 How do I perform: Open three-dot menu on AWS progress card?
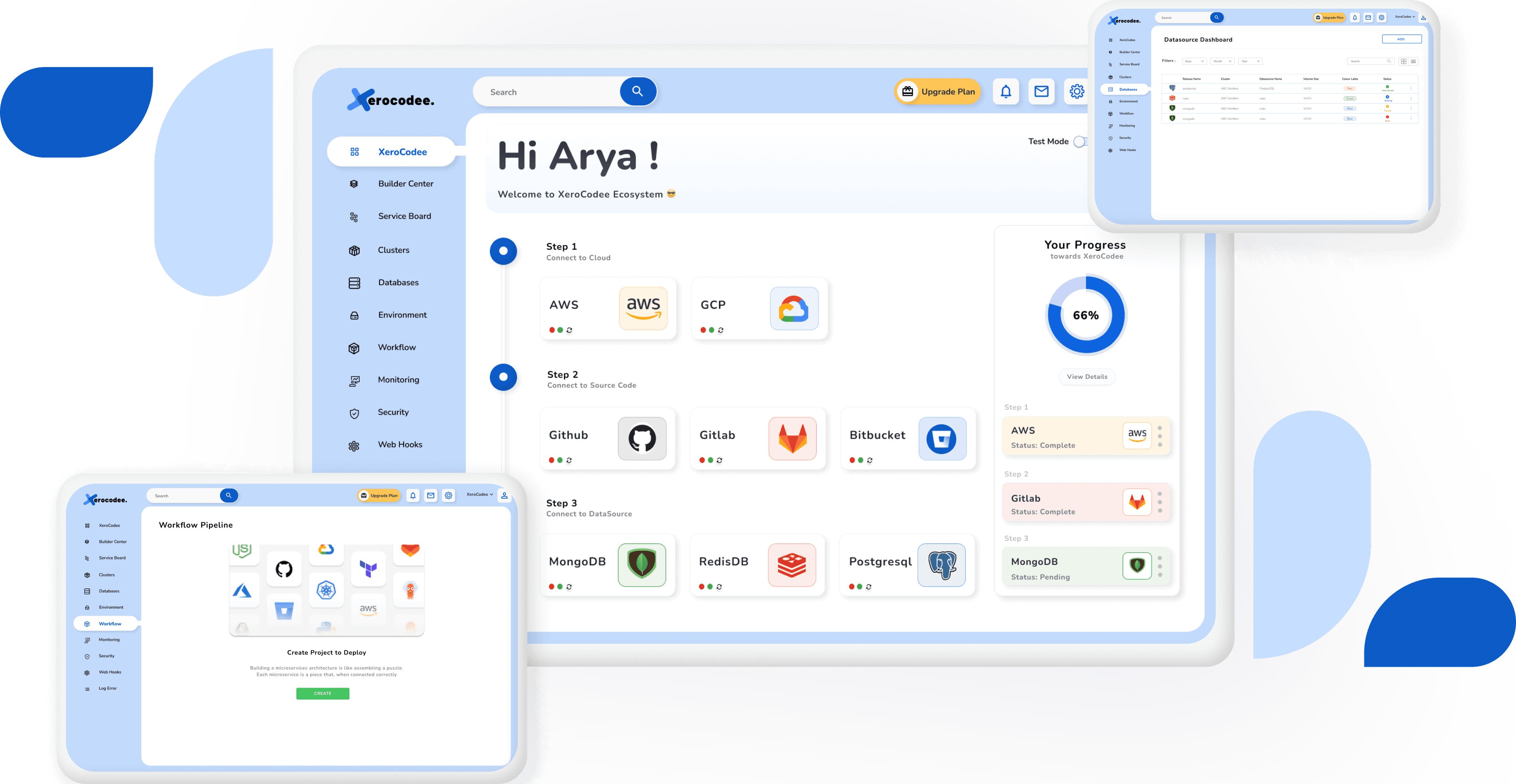[x=1160, y=436]
